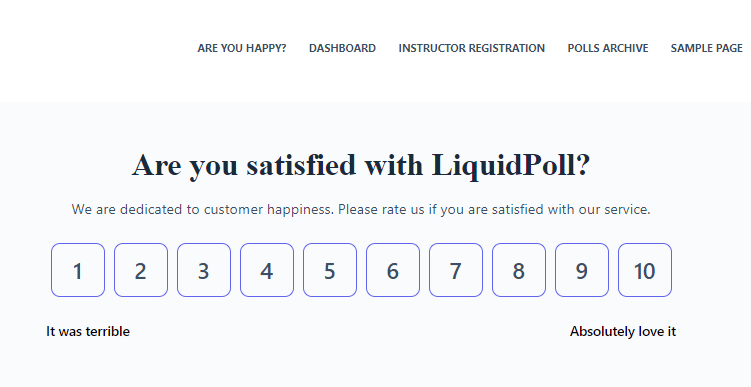Click the blank header area left of the menu
Screen dimensions: 751x387
pos(96,48)
